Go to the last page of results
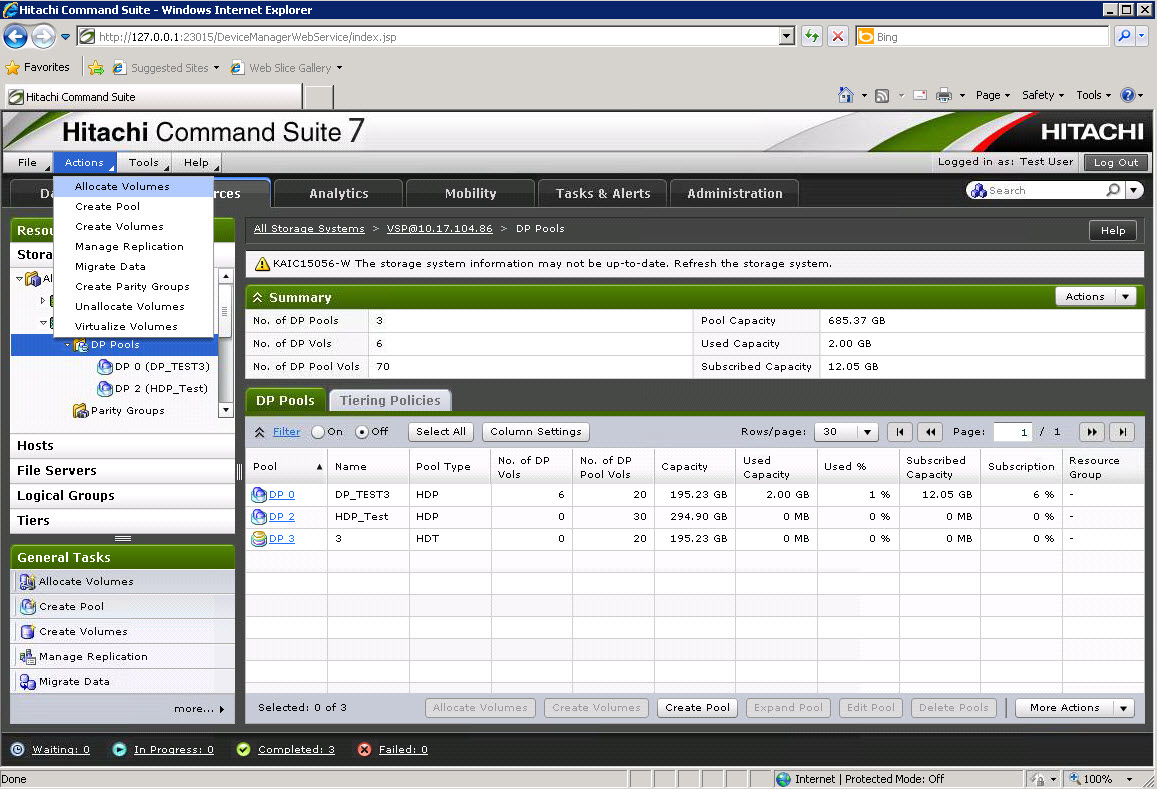 click(1122, 432)
